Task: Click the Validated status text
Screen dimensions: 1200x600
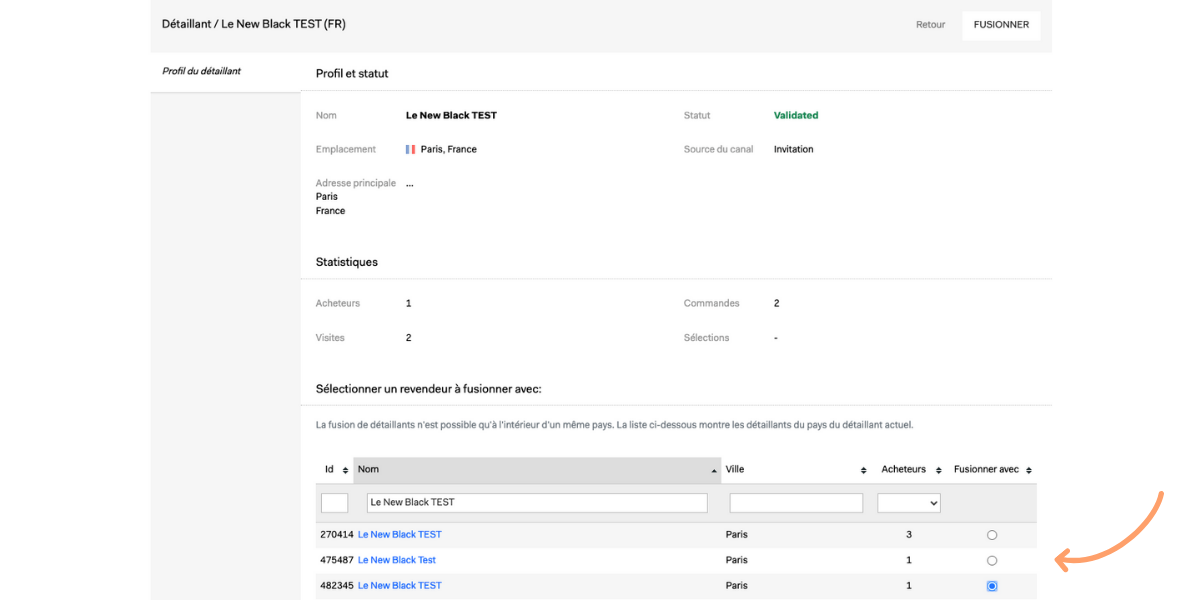Action: (796, 115)
